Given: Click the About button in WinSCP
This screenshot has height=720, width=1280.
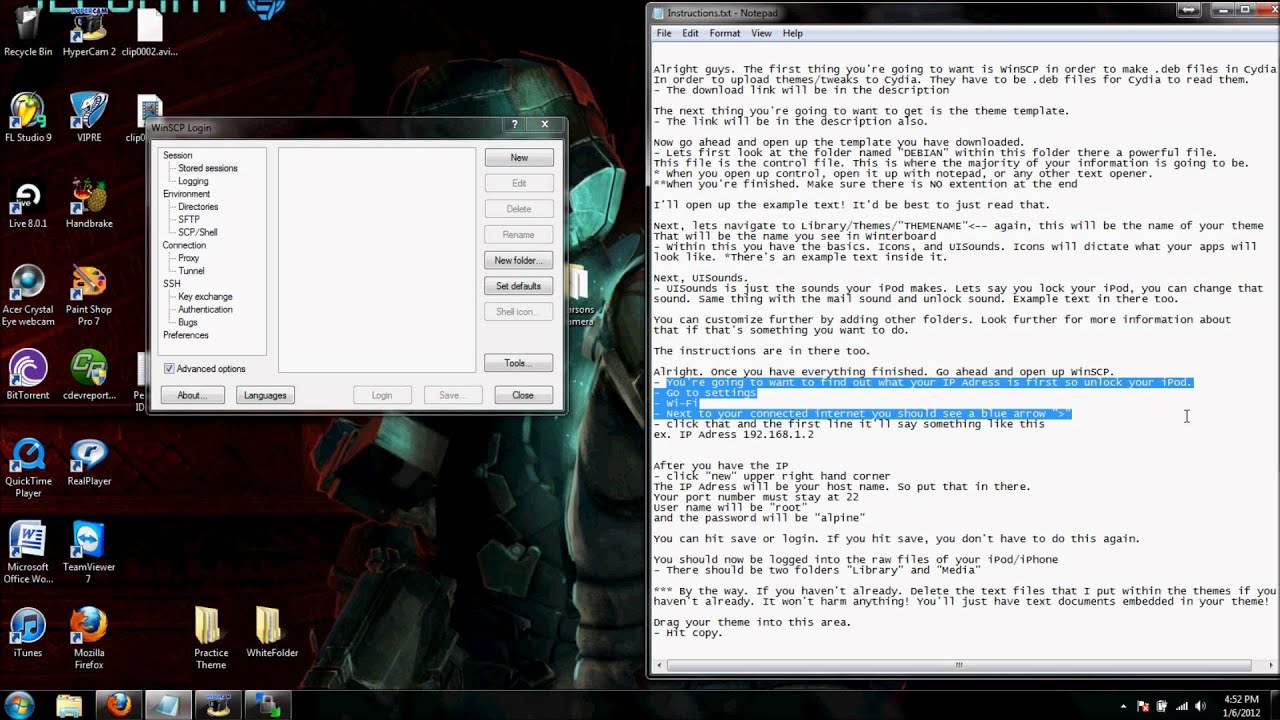Looking at the screenshot, I should click(192, 395).
